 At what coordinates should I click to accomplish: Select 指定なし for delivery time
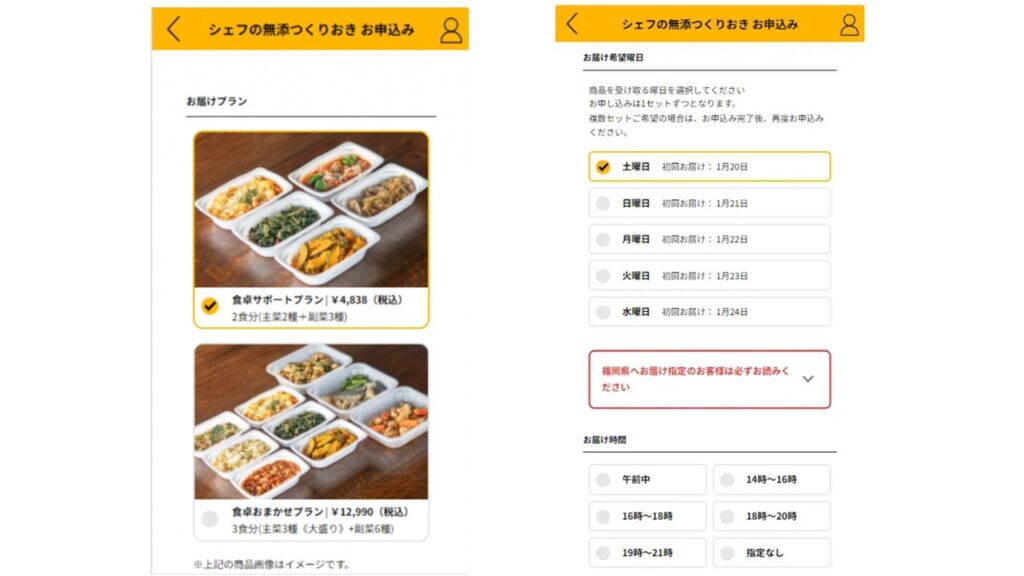pos(771,552)
